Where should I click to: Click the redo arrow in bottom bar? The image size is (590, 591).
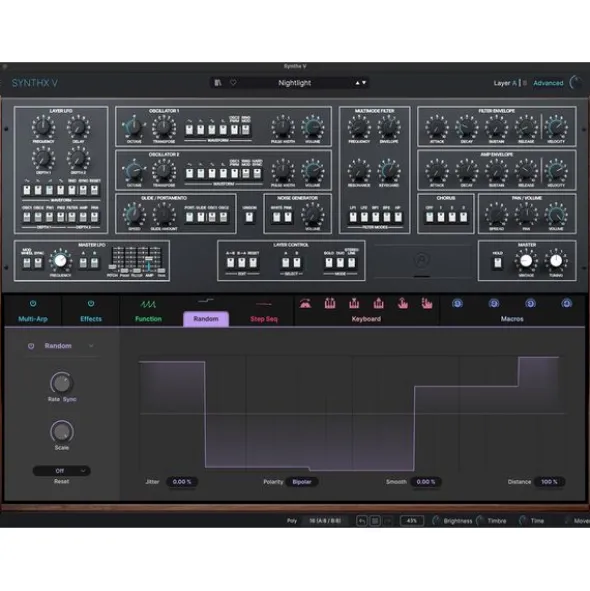click(x=388, y=521)
